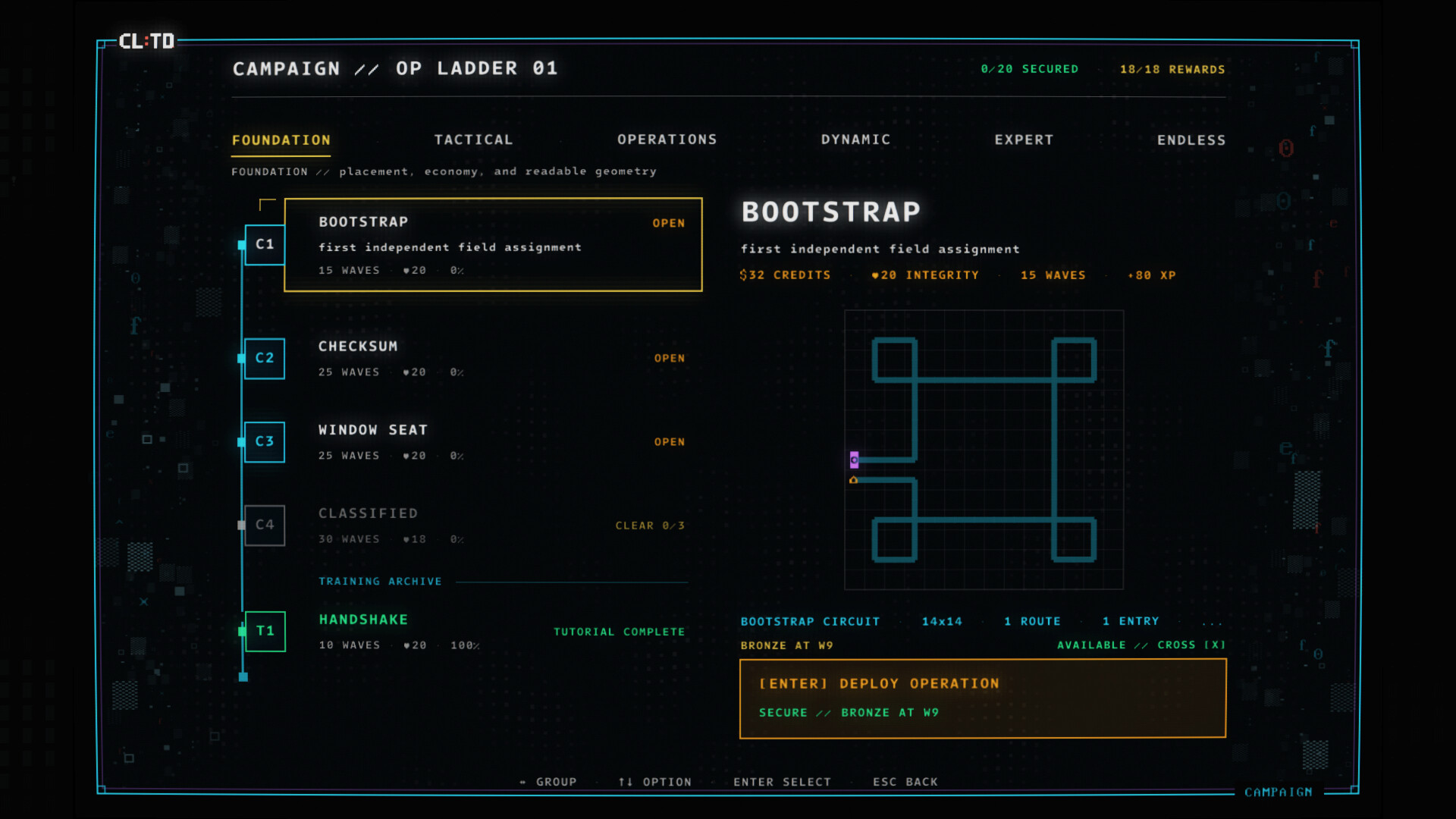Switch to the Tactical tab
The width and height of the screenshot is (1456, 819).
pyautogui.click(x=473, y=140)
